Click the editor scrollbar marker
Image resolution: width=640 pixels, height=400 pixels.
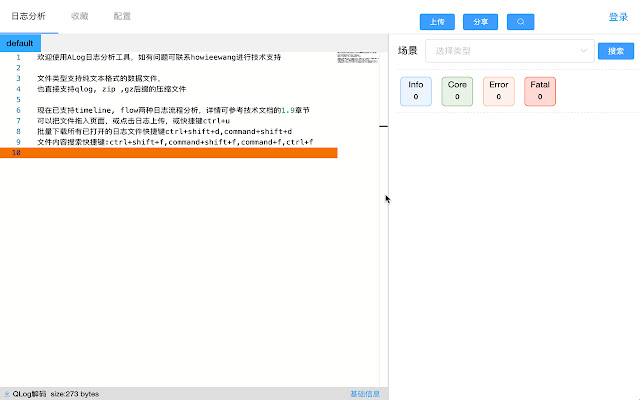tap(383, 127)
